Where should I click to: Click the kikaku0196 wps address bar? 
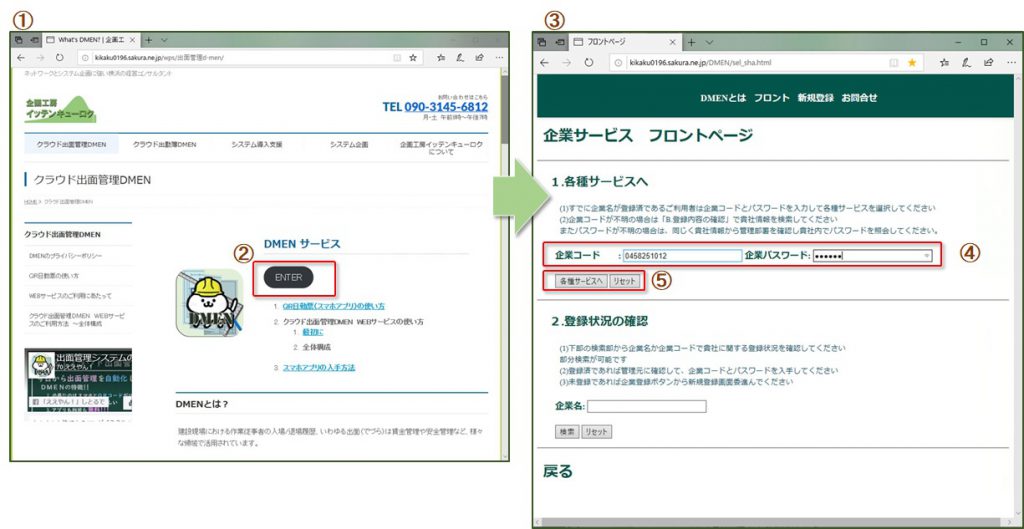pos(248,57)
